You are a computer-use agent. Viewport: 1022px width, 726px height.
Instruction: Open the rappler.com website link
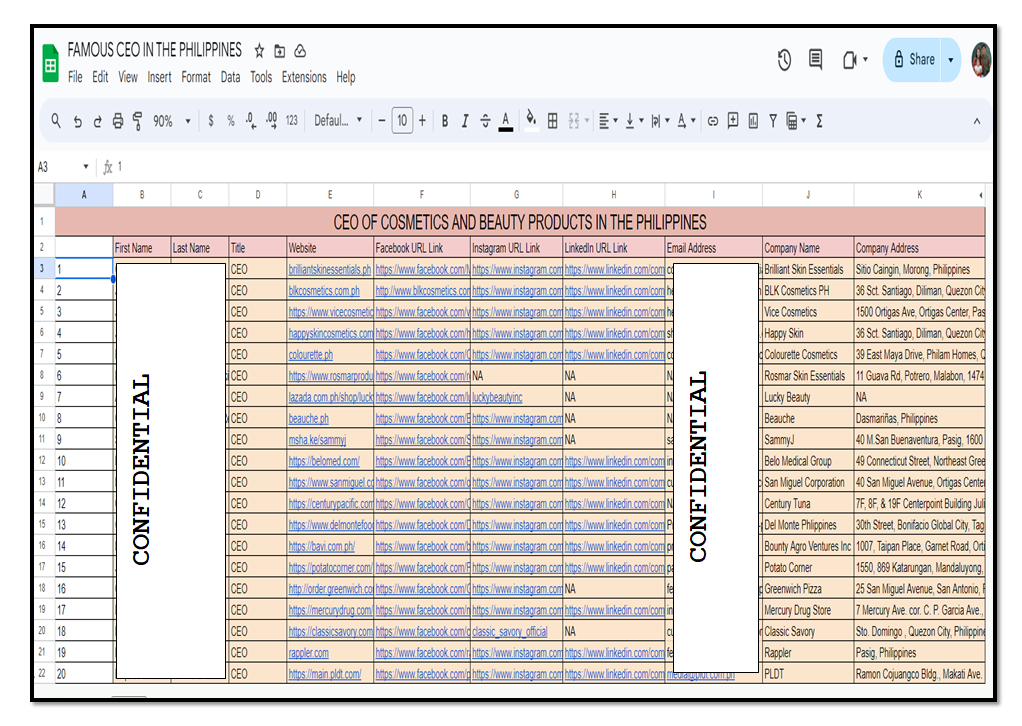click(309, 653)
